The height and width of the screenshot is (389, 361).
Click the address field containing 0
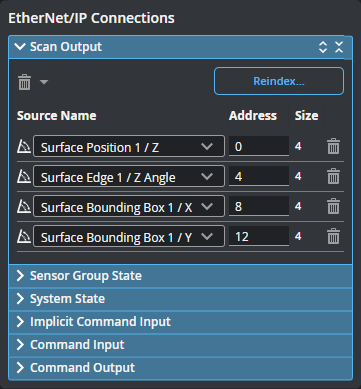[x=259, y=146]
